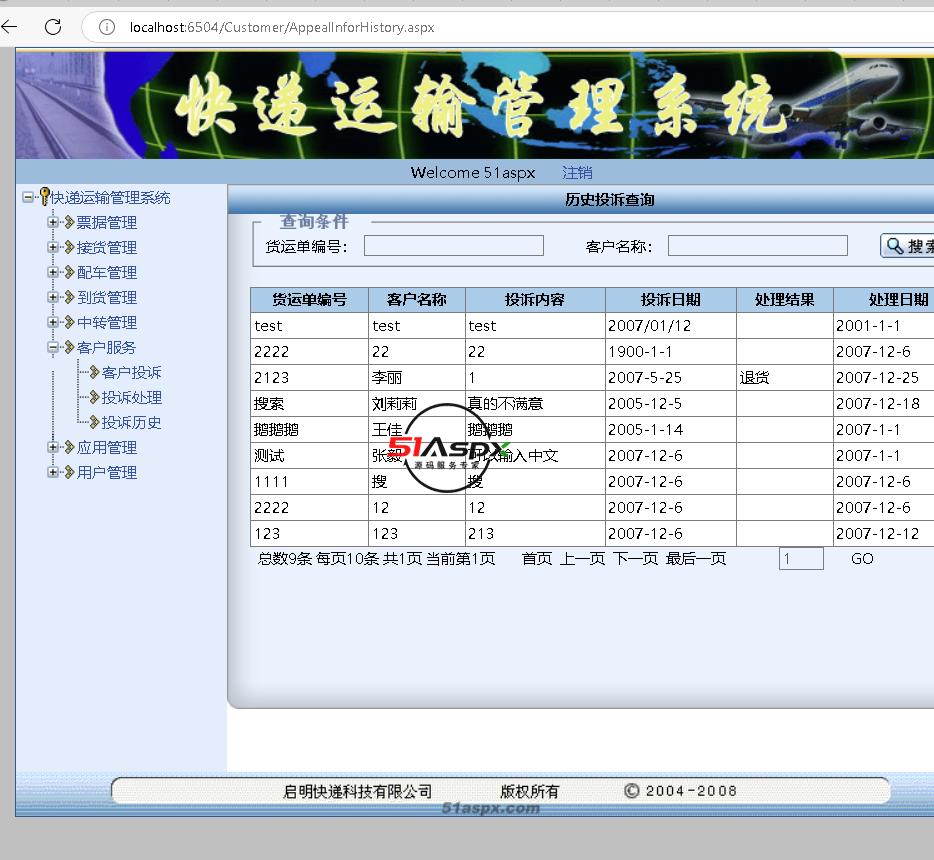Open 配车管理 in the sidebar
The image size is (934, 860).
pyautogui.click(x=106, y=272)
